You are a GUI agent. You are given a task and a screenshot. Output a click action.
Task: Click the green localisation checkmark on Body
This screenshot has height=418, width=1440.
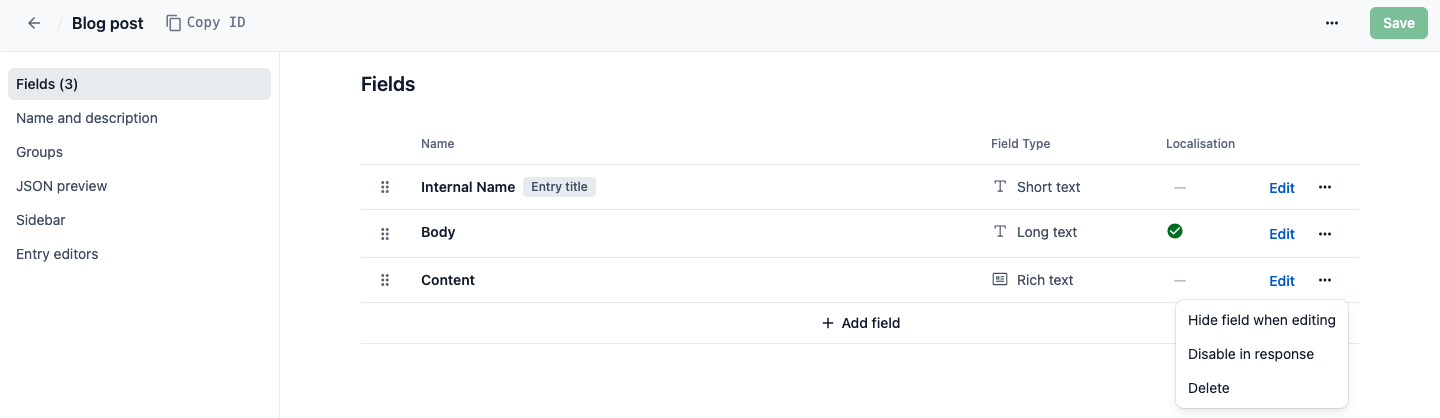(x=1175, y=232)
